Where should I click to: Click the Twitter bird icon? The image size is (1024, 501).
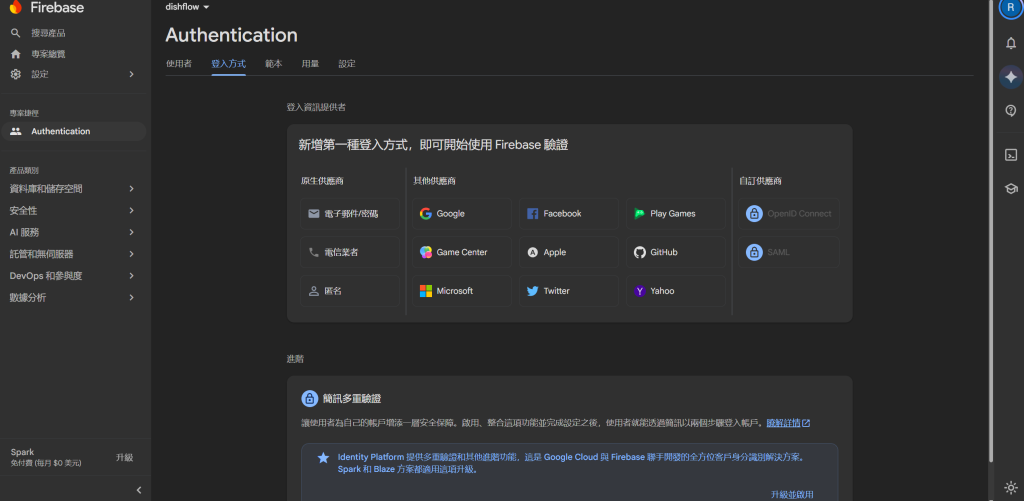pos(532,291)
